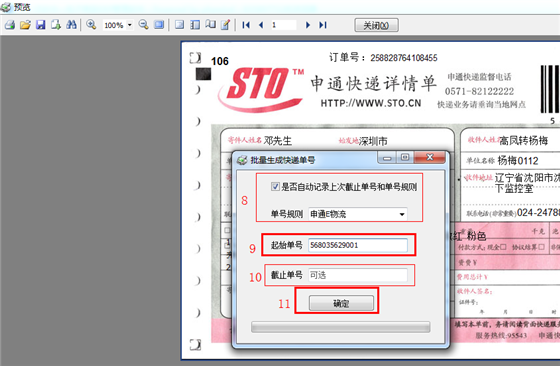The height and width of the screenshot is (366, 560).
Task: Click the 起始单号 input field
Action: pyautogui.click(x=358, y=245)
